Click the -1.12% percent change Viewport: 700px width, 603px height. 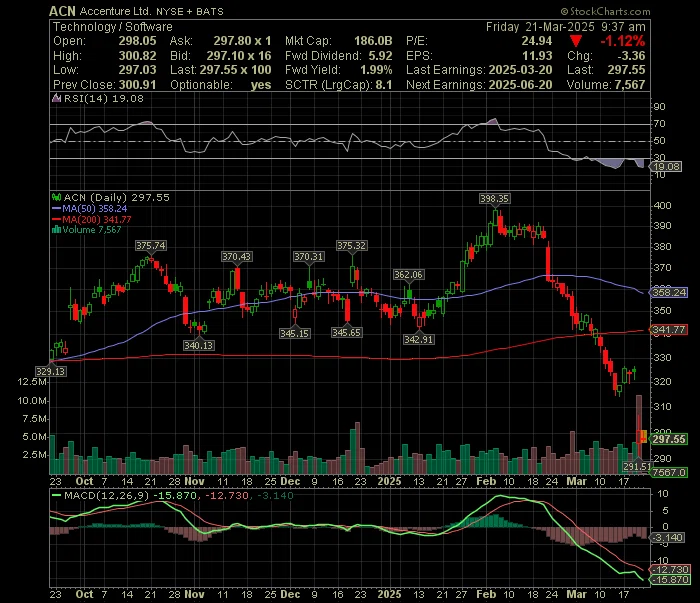(623, 42)
